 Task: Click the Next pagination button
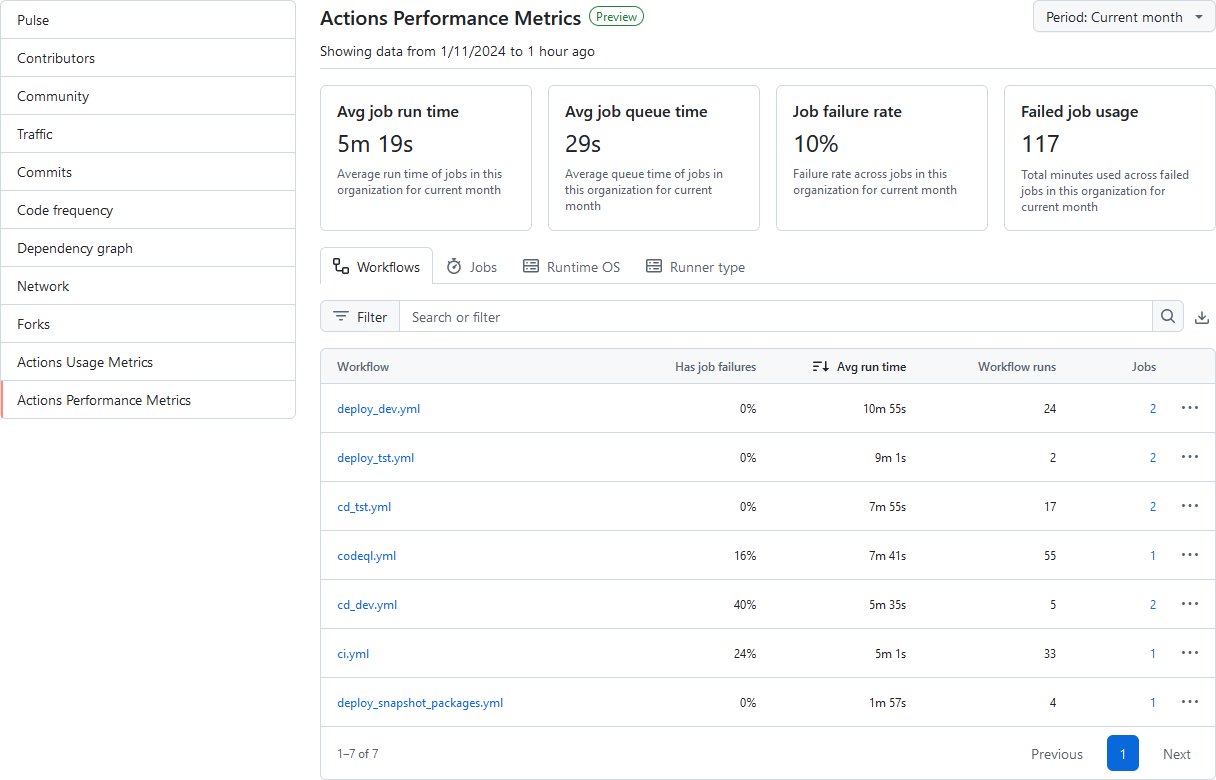(x=1176, y=754)
